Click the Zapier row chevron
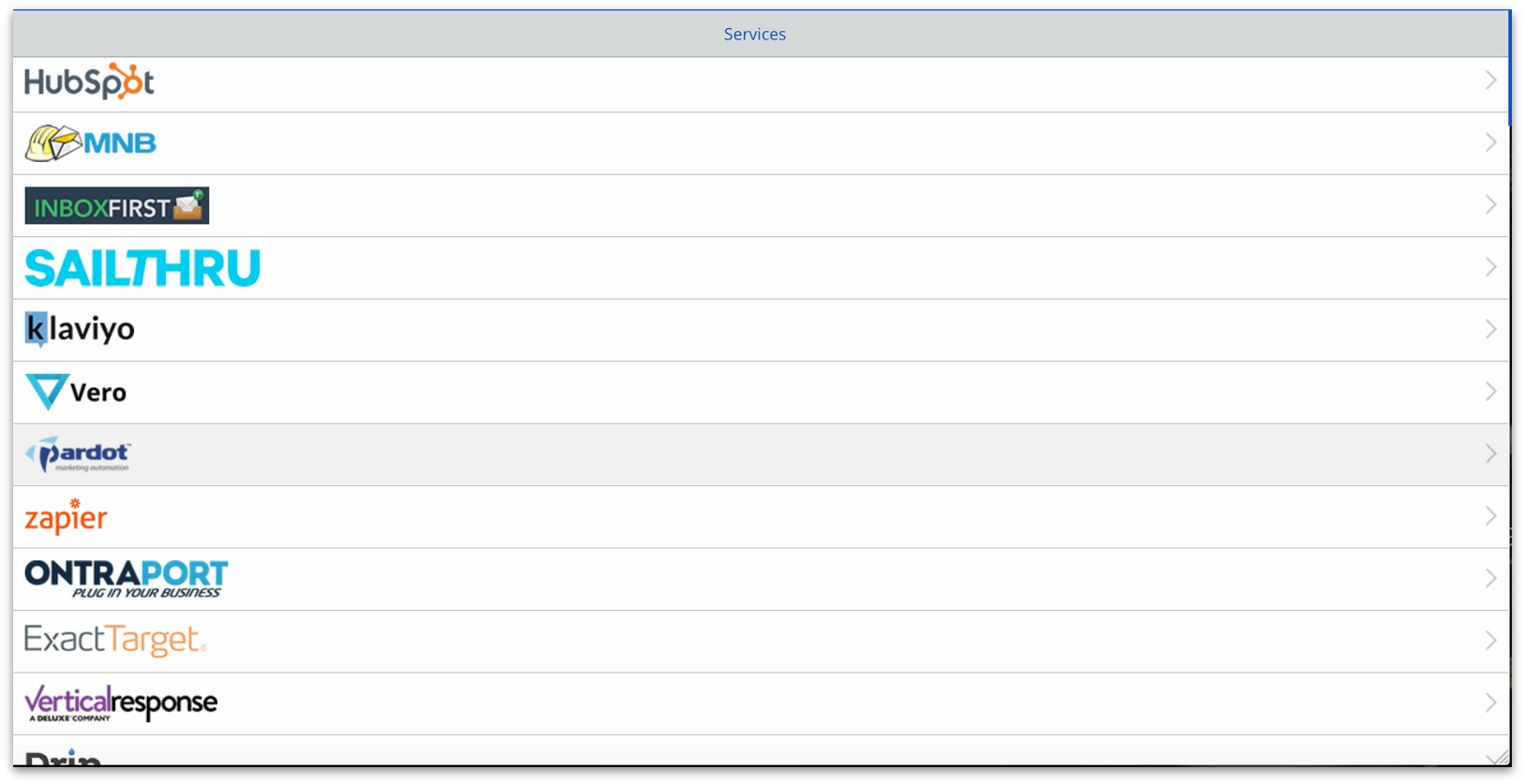This screenshot has height=784, width=1525. point(1490,516)
